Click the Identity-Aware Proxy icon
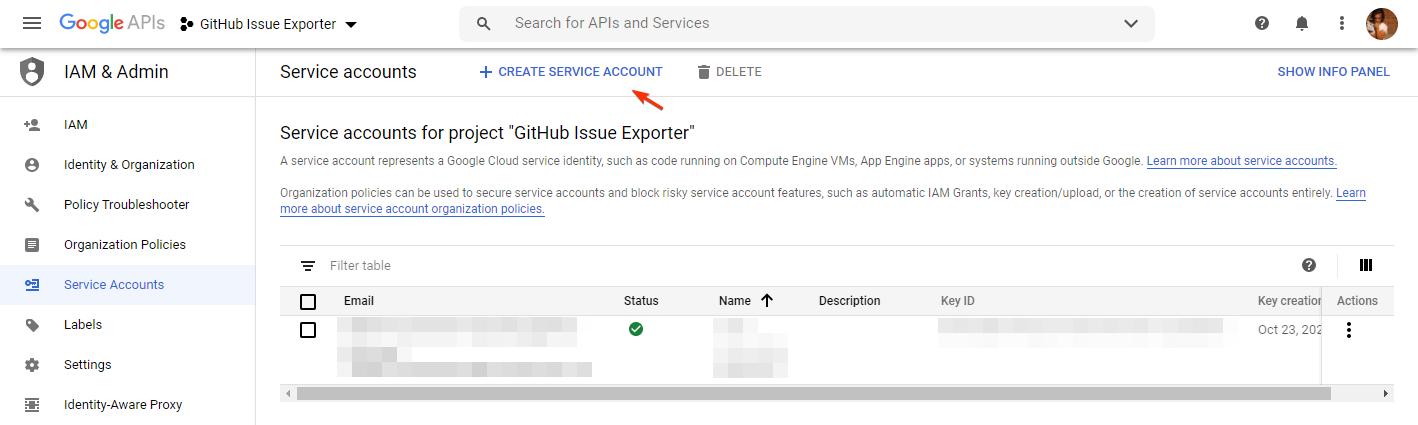This screenshot has height=425, width=1418. click(x=32, y=405)
